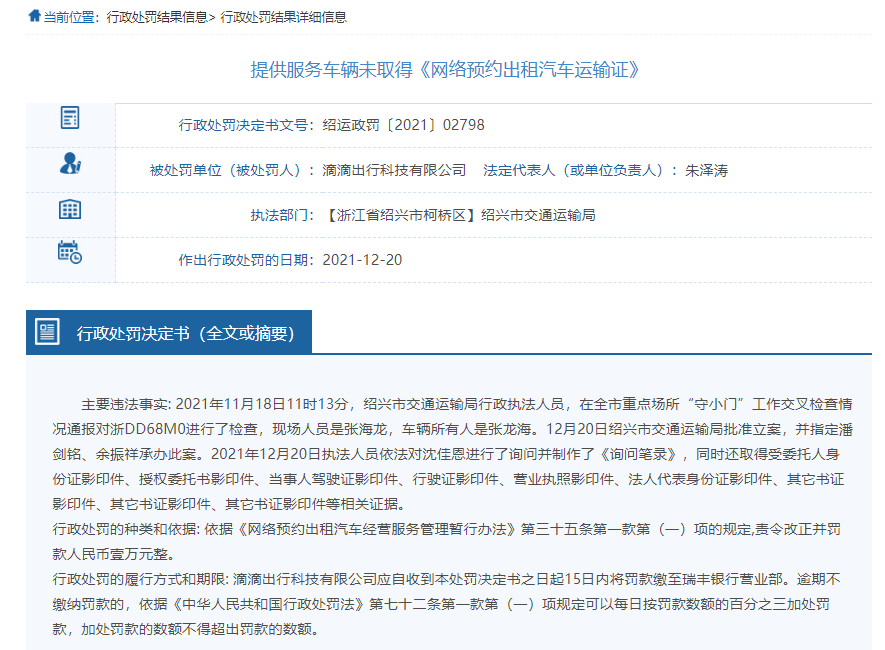Click 《网络预约出租汽车经营服务管理暂行办法》 reference

(377, 529)
